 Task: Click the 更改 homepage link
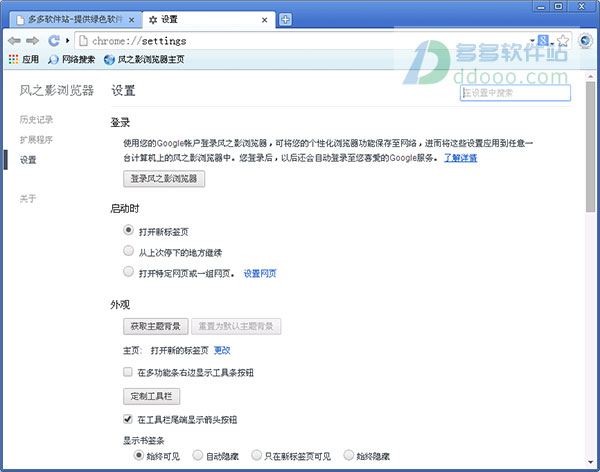222,350
